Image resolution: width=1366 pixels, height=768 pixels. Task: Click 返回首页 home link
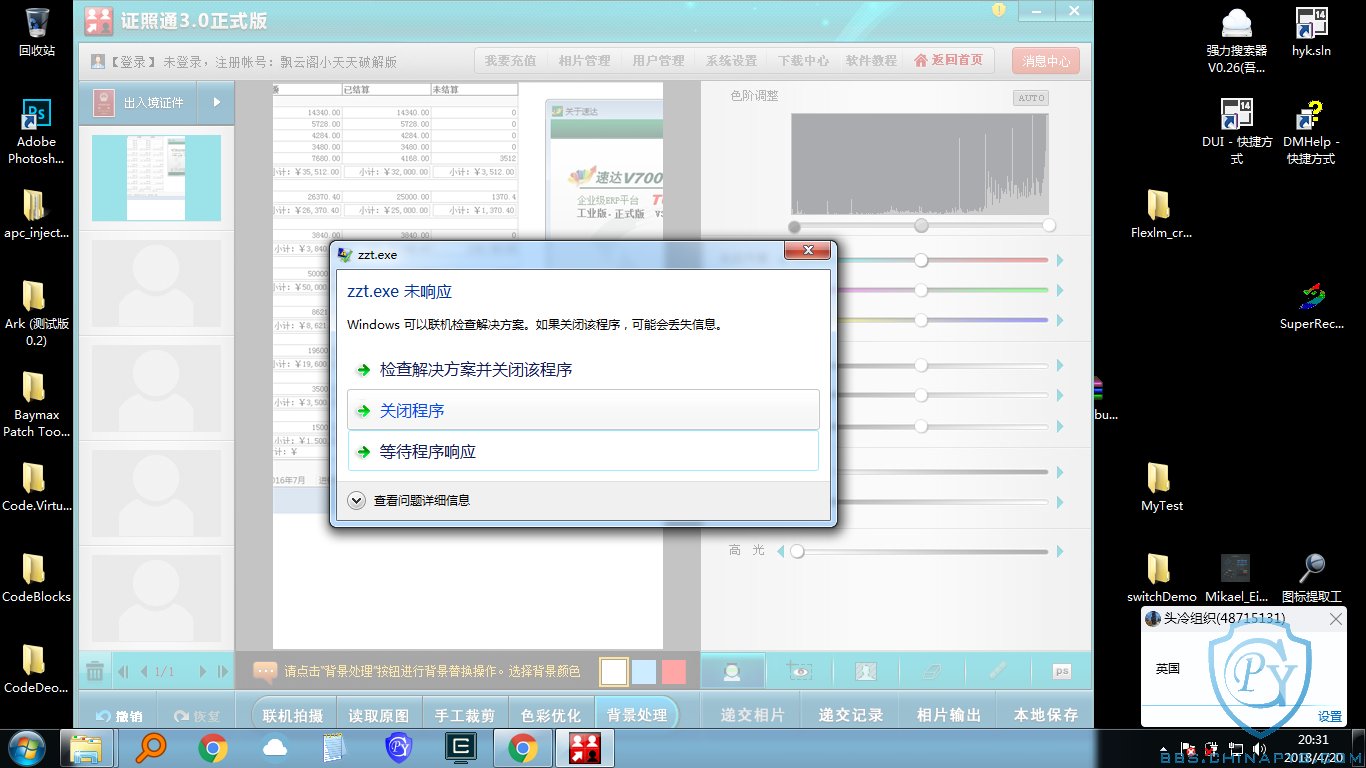click(x=949, y=61)
